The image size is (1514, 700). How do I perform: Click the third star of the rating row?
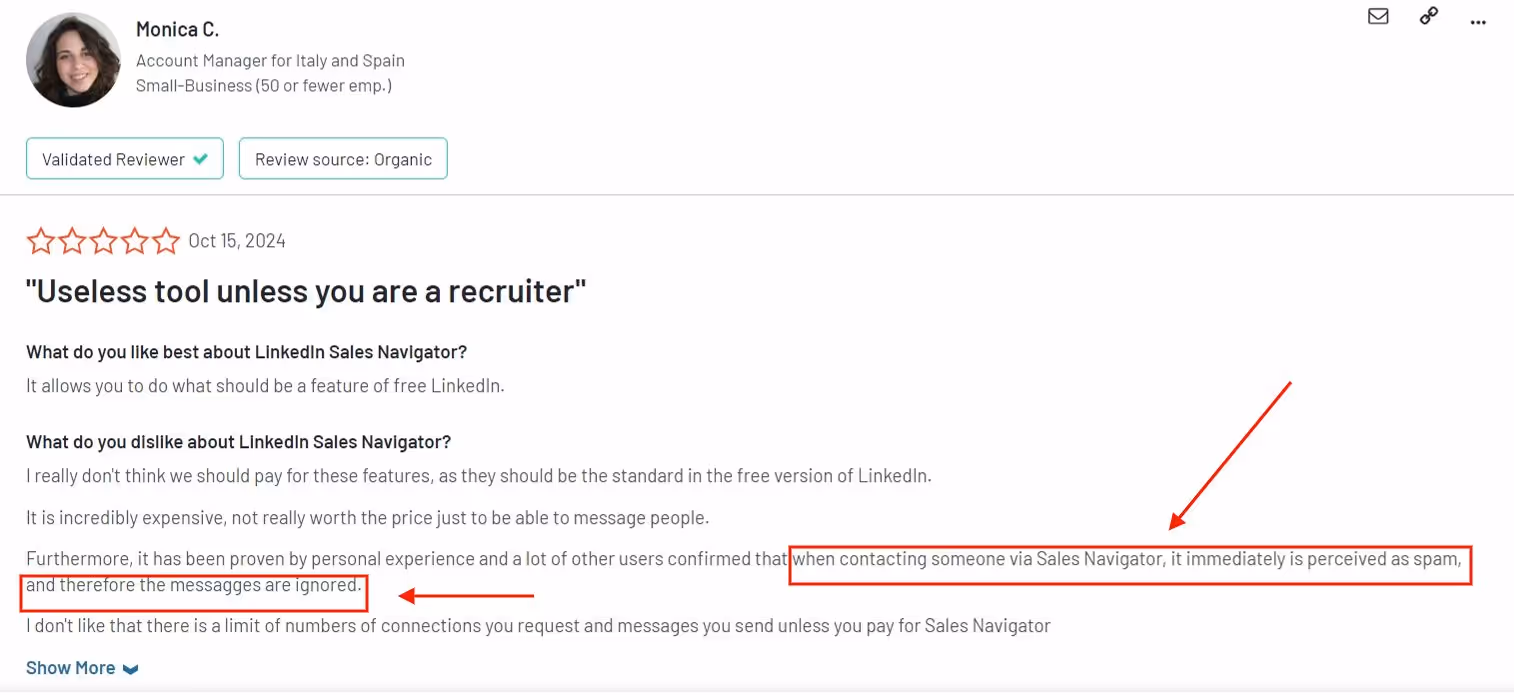coord(103,240)
